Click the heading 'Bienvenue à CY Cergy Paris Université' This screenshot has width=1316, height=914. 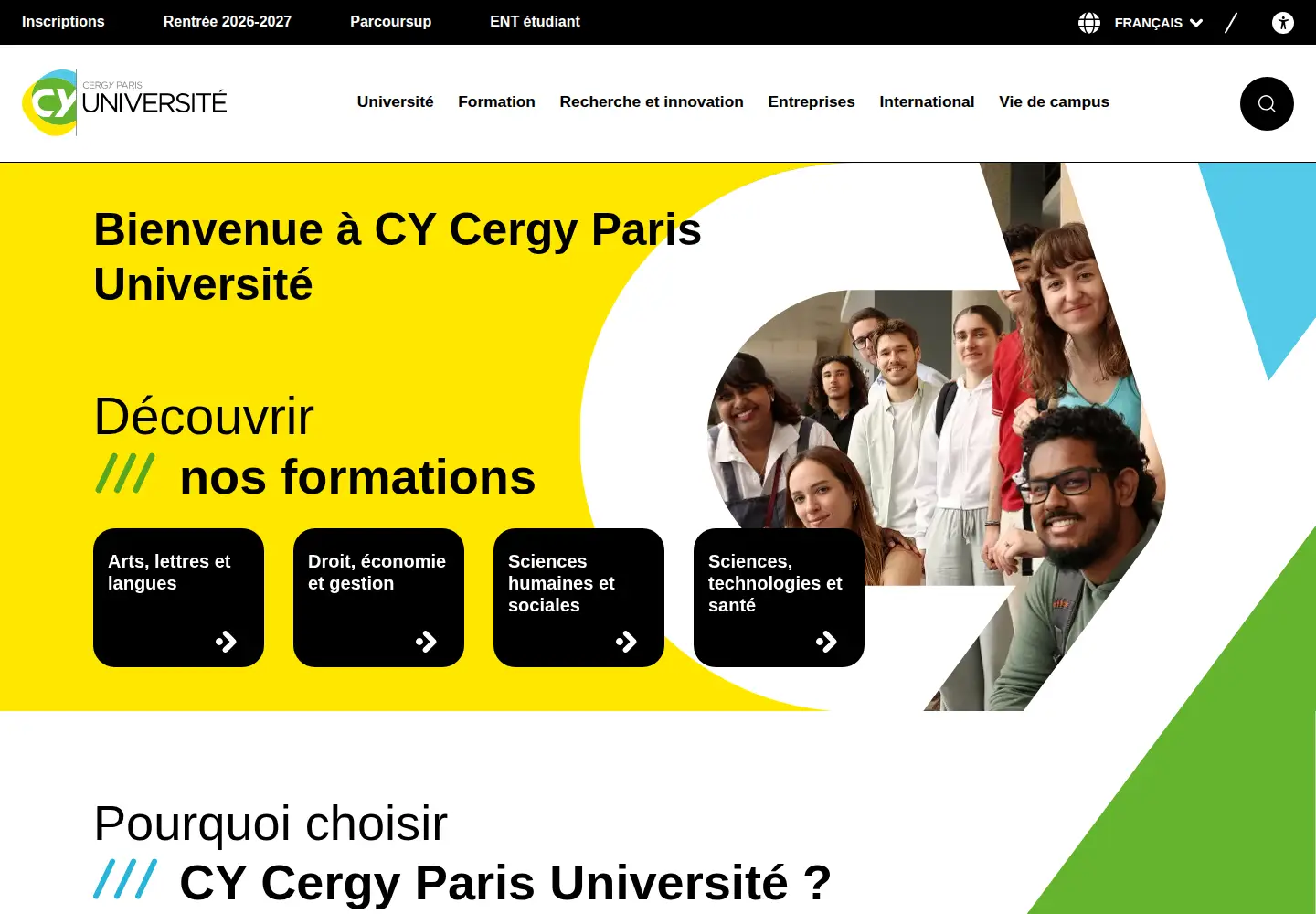point(398,257)
